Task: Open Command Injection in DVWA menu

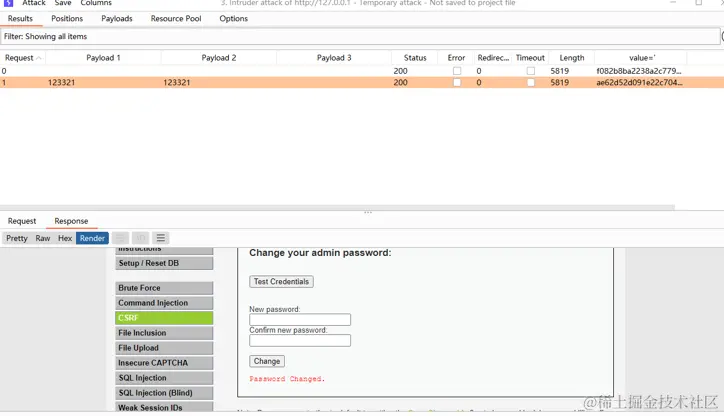Action: (x=164, y=303)
